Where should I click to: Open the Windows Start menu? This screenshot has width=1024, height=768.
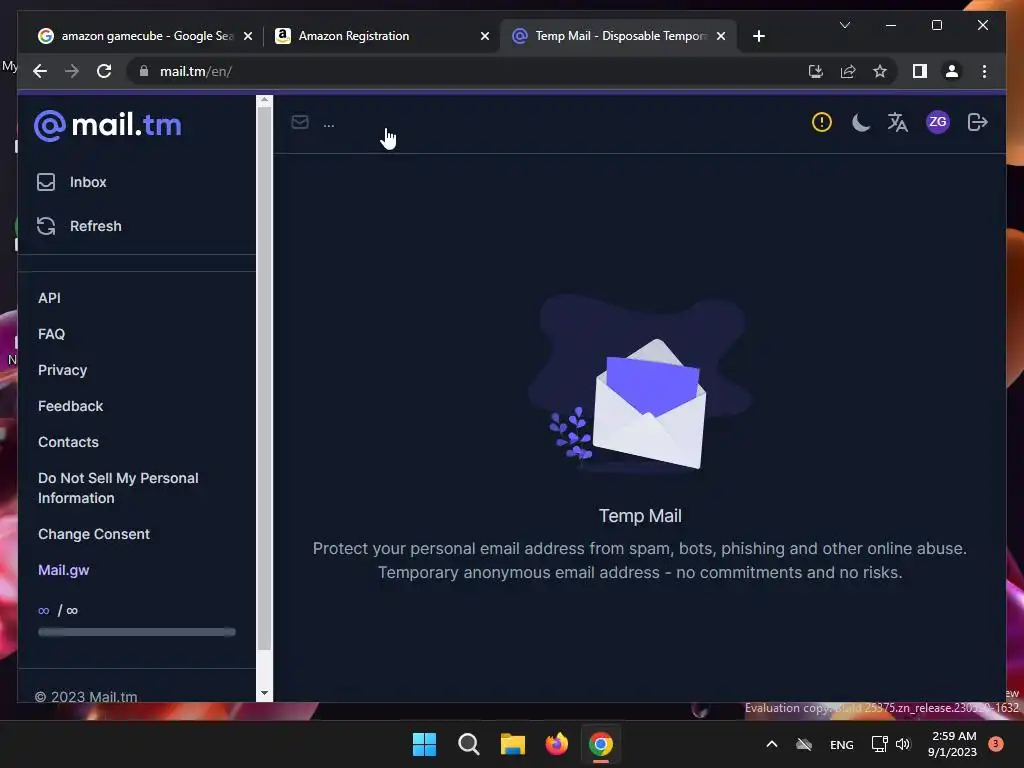(424, 744)
